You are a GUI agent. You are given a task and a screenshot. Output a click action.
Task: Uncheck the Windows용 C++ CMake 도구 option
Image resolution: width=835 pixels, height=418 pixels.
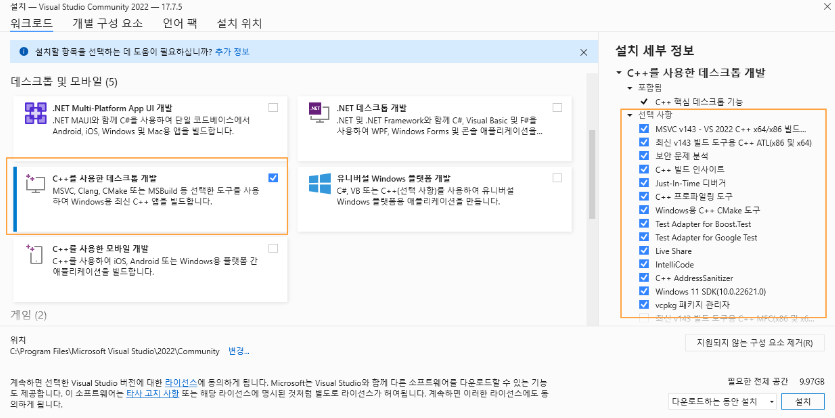(644, 210)
